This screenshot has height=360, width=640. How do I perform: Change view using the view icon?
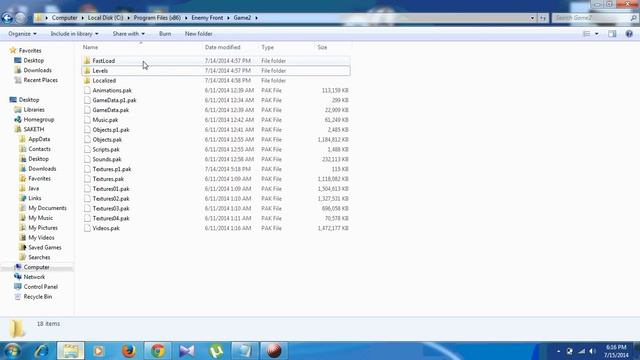click(587, 34)
